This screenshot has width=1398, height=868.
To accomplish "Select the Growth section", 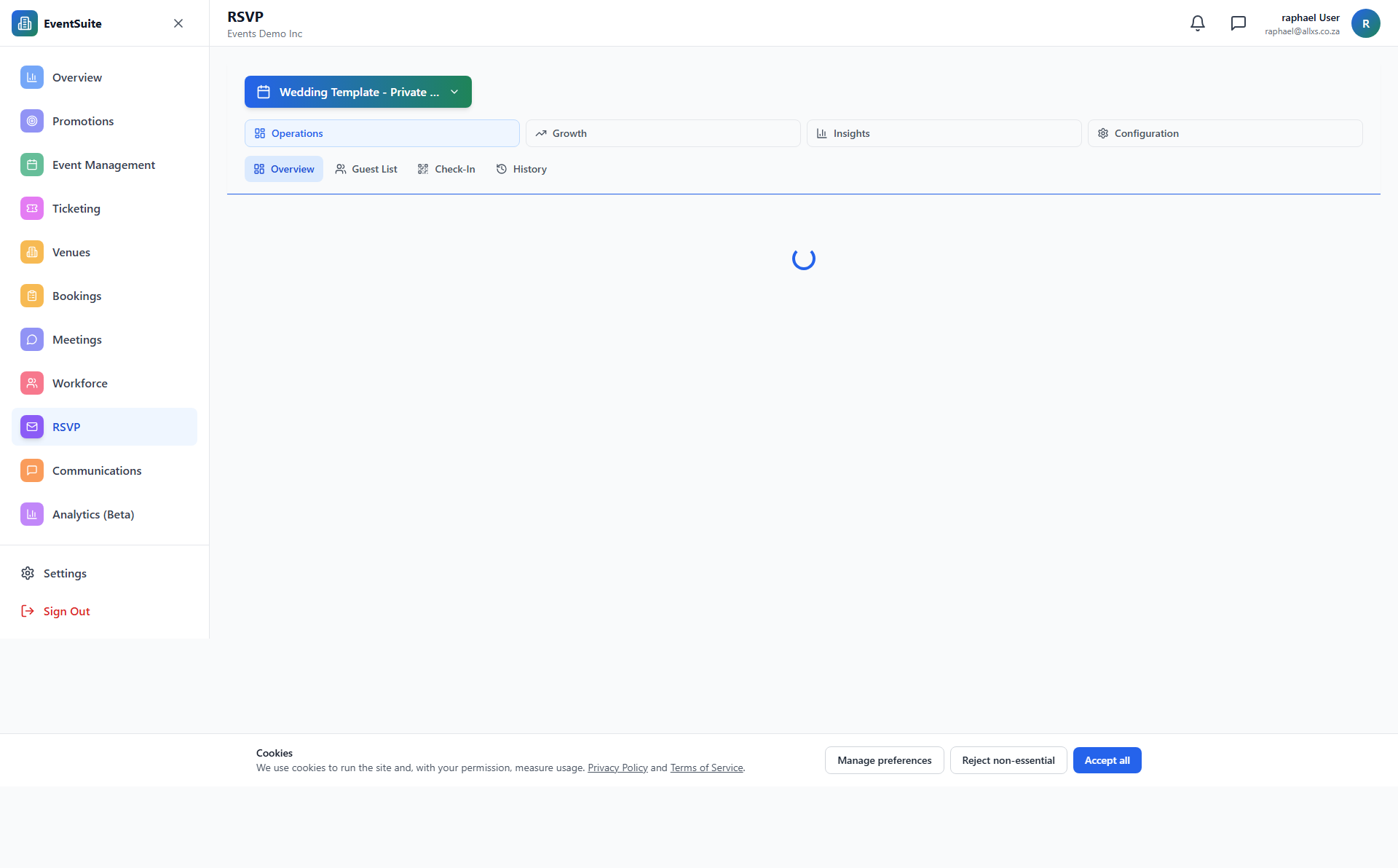I will point(663,133).
